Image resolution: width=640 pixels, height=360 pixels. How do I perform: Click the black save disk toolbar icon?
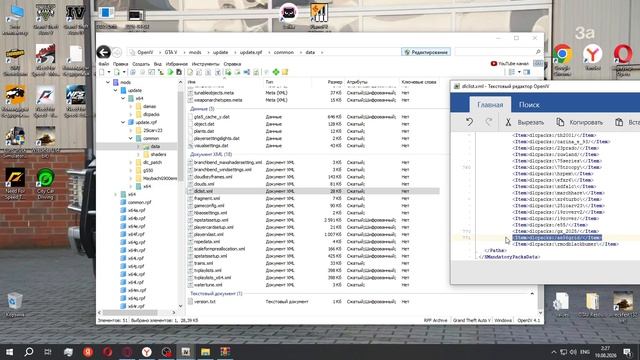tap(179, 72)
